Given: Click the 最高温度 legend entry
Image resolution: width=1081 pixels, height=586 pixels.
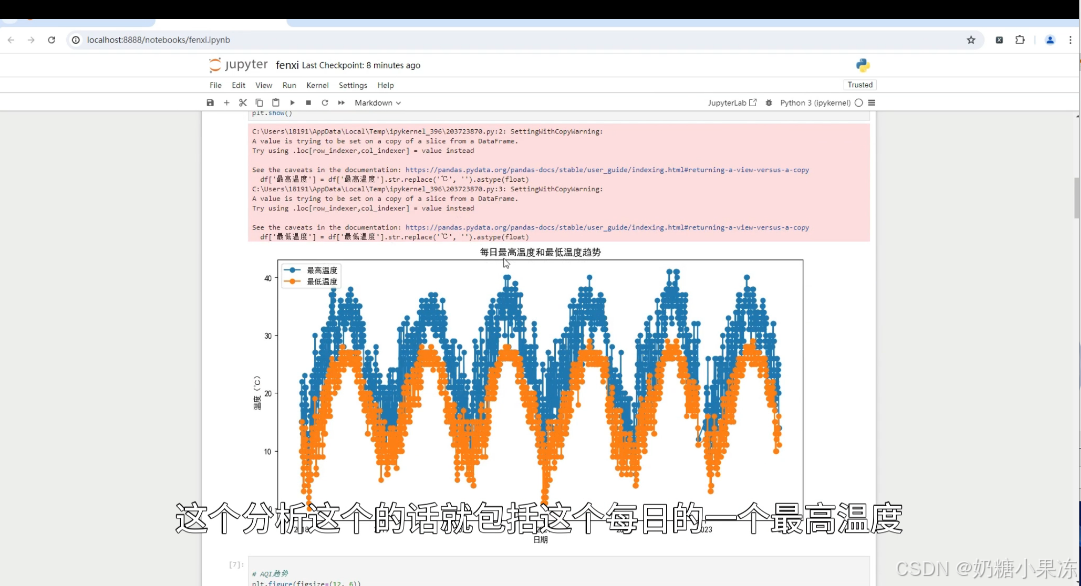Looking at the screenshot, I should point(312,270).
